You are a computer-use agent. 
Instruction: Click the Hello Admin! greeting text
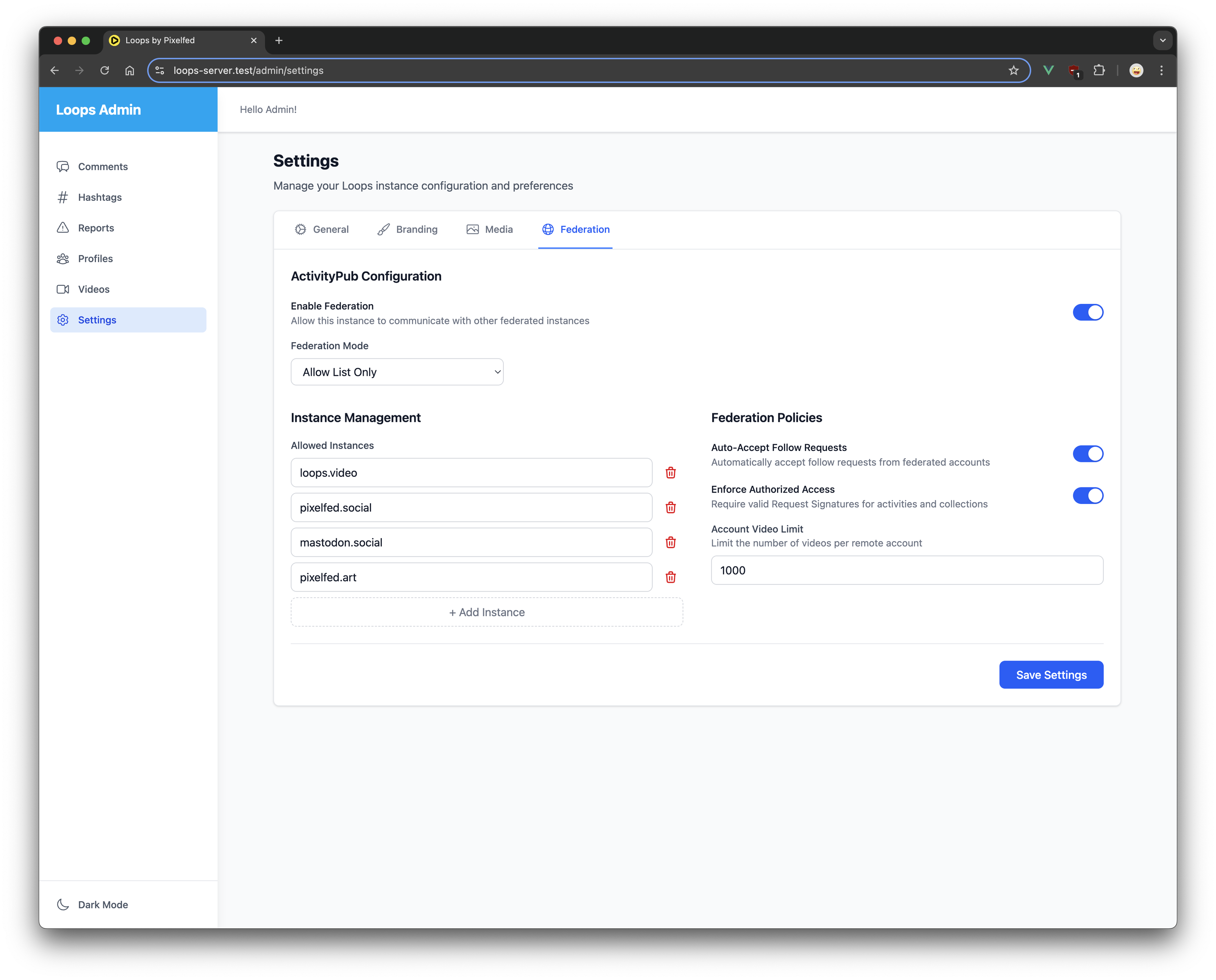pos(268,110)
